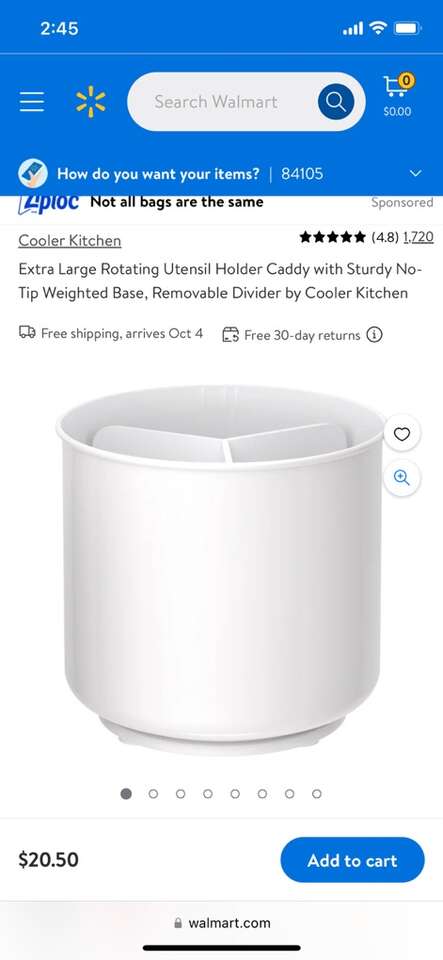Add item to favorites with heart icon
443x960 pixels.
click(x=402, y=434)
